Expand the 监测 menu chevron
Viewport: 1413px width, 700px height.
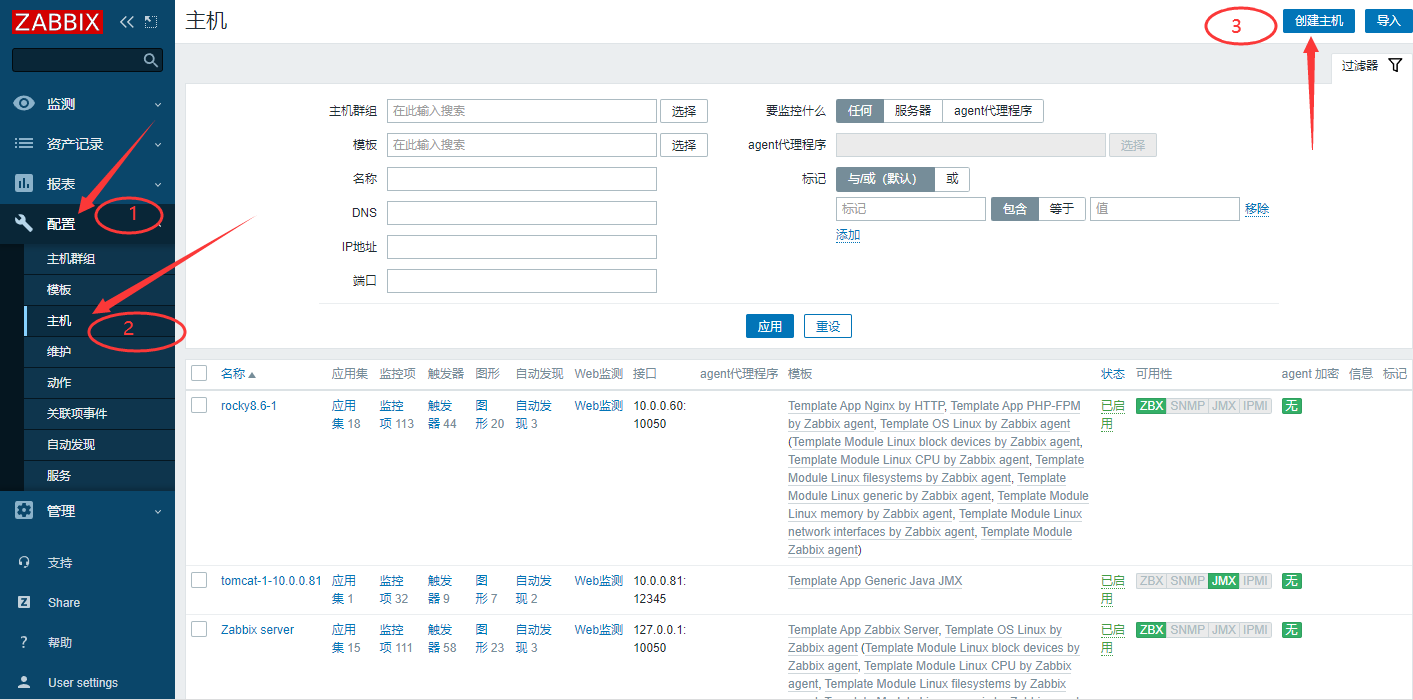click(157, 104)
